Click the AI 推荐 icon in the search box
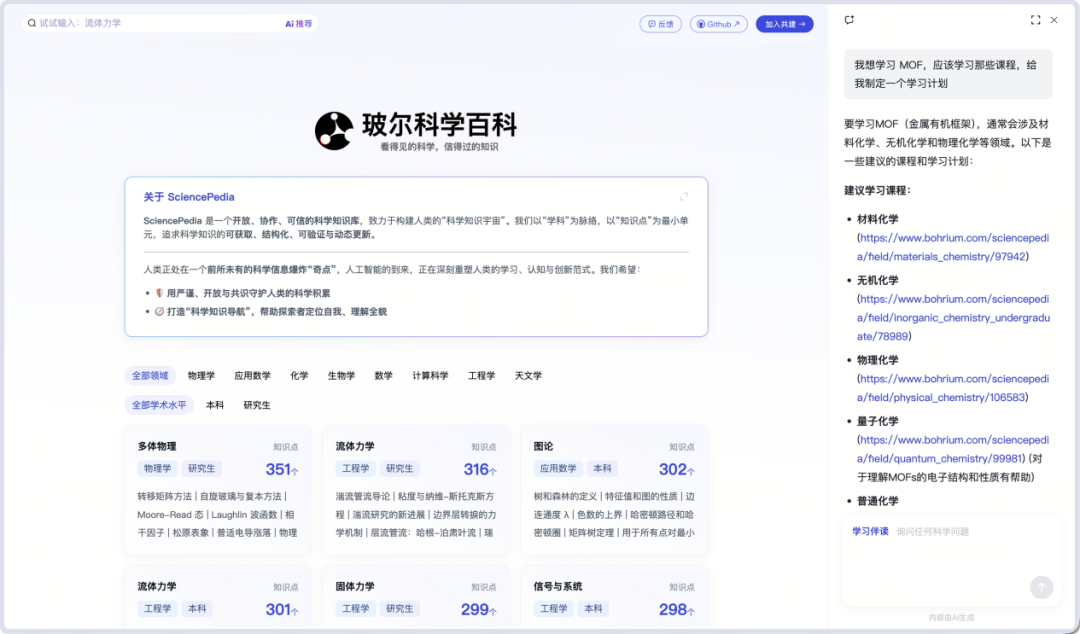 point(298,22)
